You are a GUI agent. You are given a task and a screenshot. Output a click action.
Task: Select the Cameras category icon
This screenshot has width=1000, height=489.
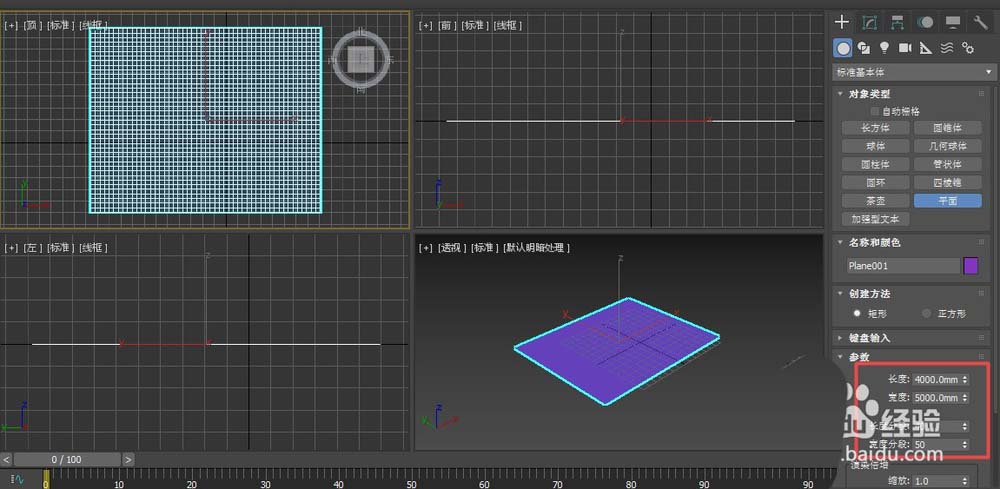[905, 48]
